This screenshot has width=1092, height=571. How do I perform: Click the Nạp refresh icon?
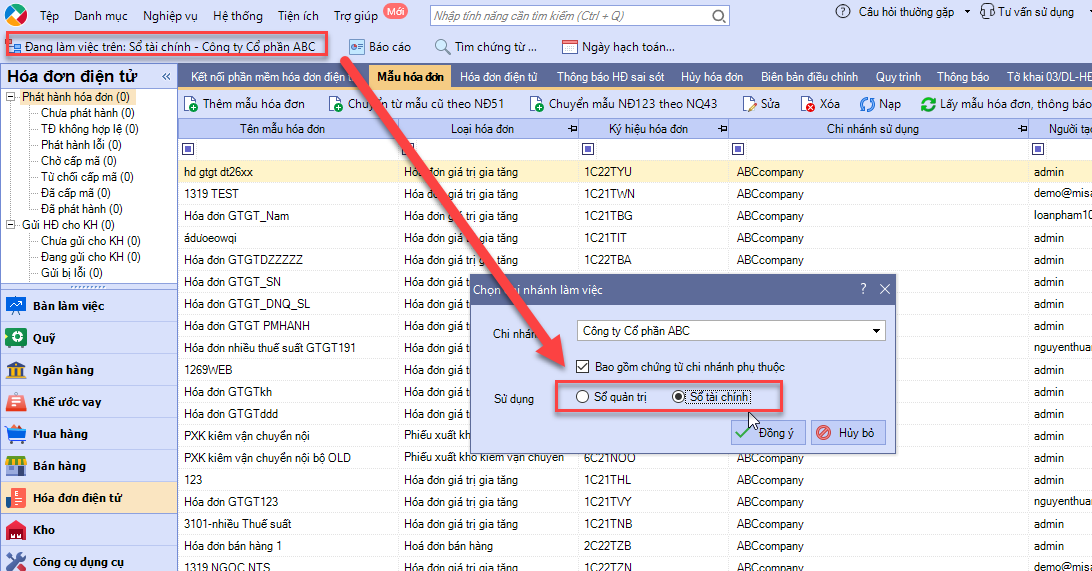click(867, 104)
